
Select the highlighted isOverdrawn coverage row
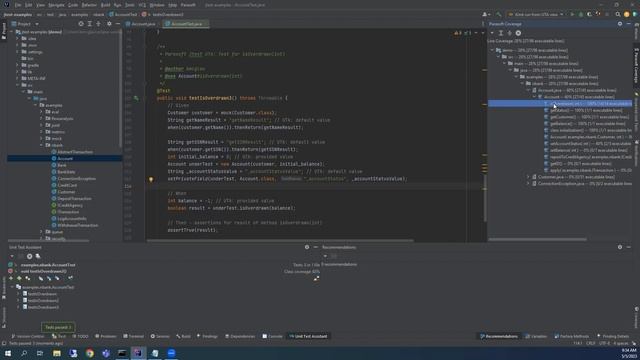560,104
